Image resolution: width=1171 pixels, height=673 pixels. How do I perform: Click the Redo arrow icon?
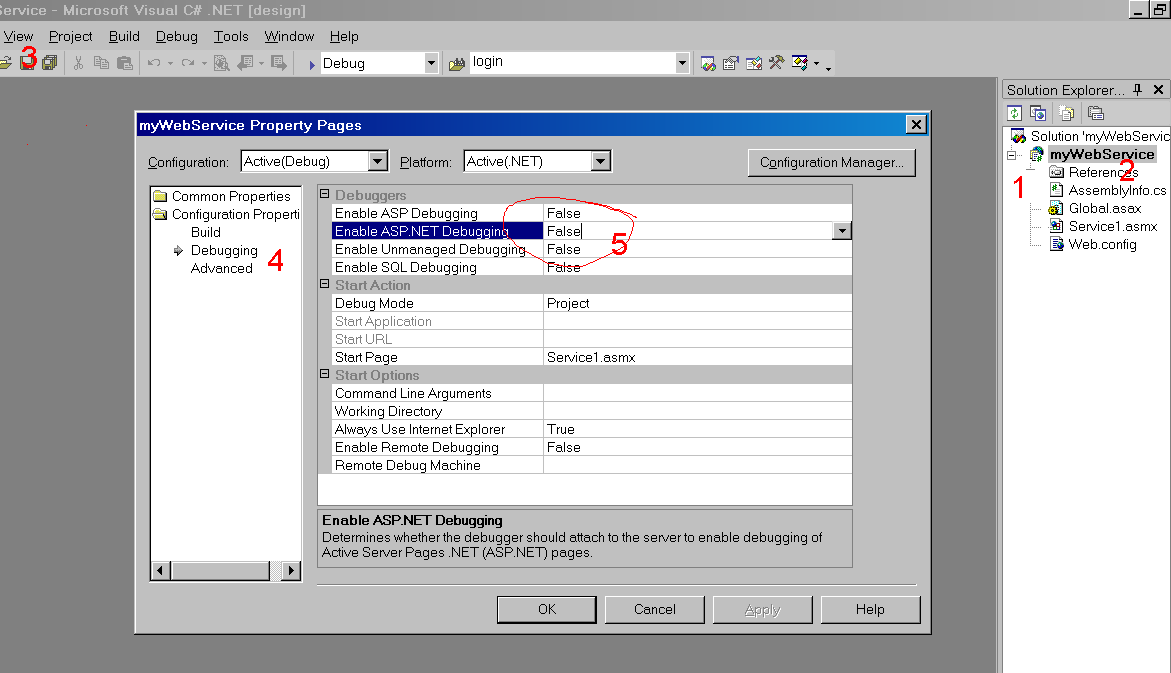(x=187, y=63)
